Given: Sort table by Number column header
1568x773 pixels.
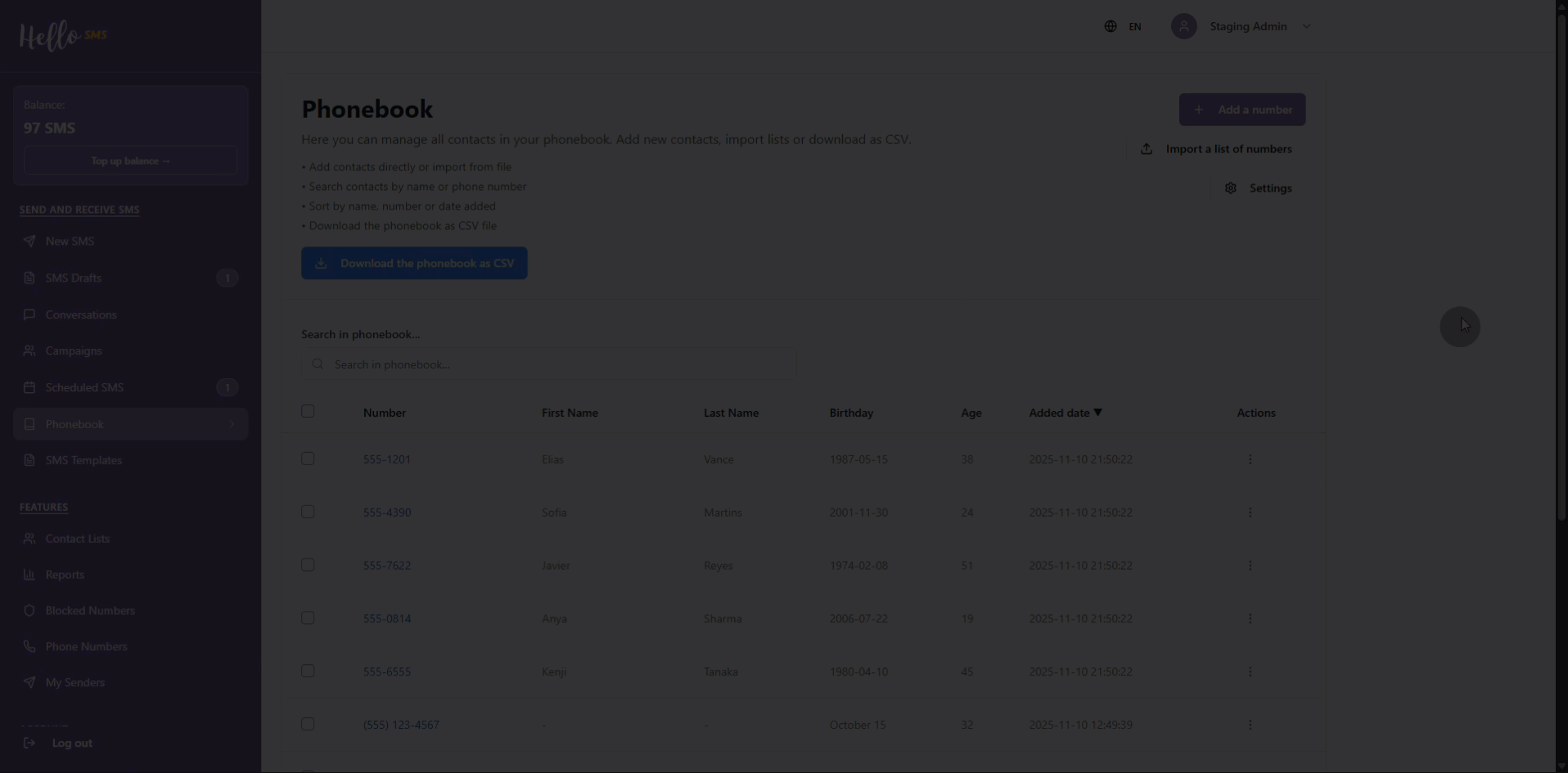Looking at the screenshot, I should pyautogui.click(x=385, y=413).
